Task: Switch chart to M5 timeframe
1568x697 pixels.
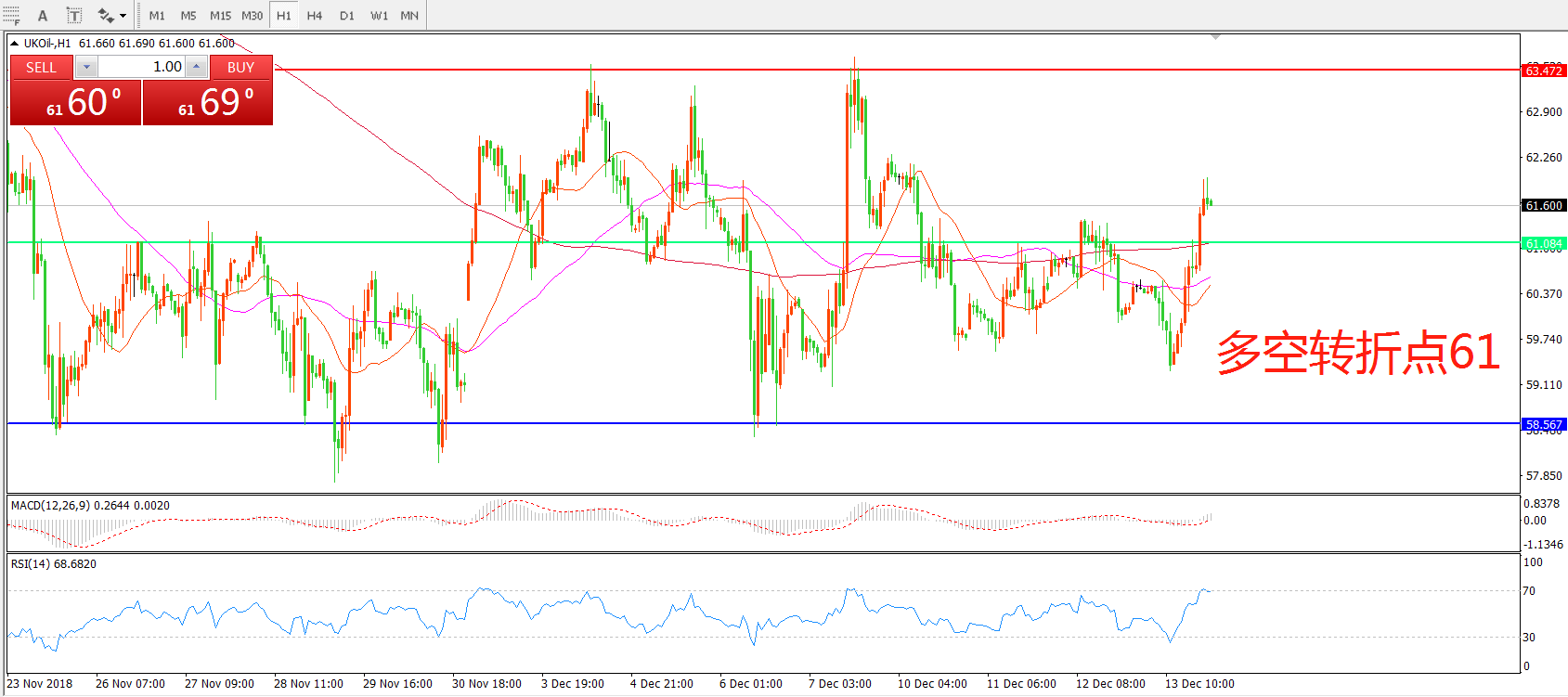Action: 188,16
